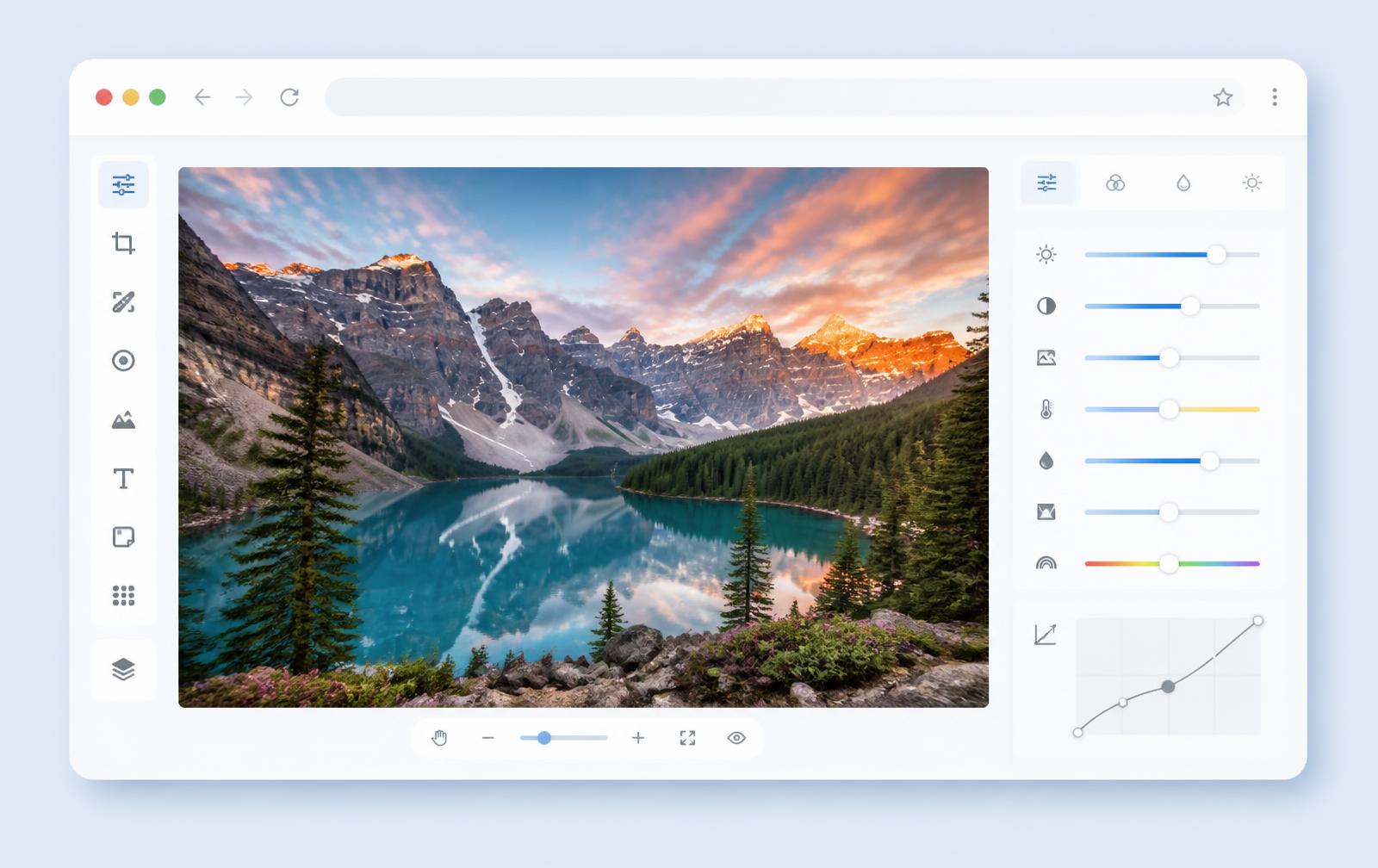Click the zoom out minus button
Viewport: 1378px width, 868px height.
point(488,738)
